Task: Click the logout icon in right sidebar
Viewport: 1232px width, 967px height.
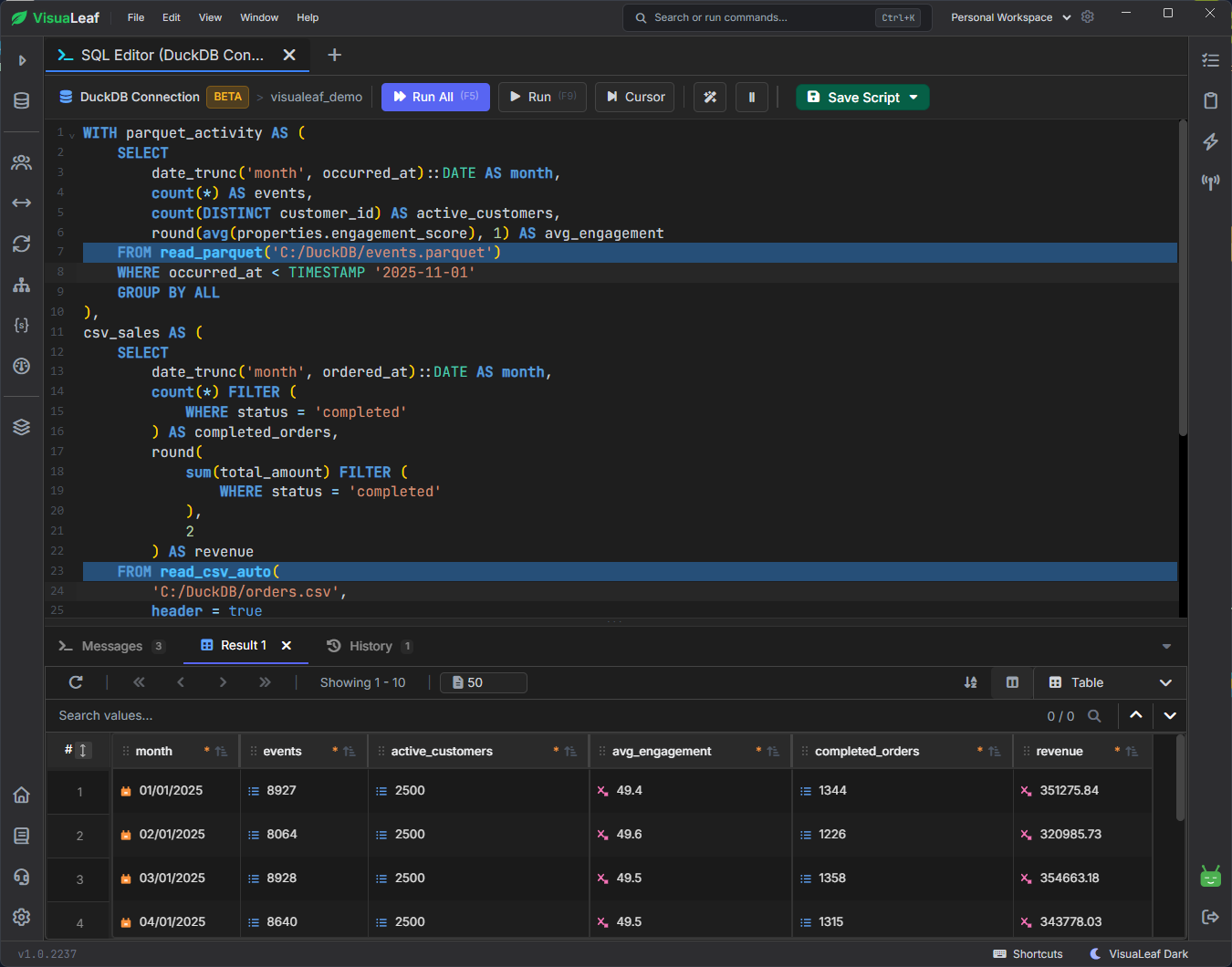Action: (x=1211, y=917)
